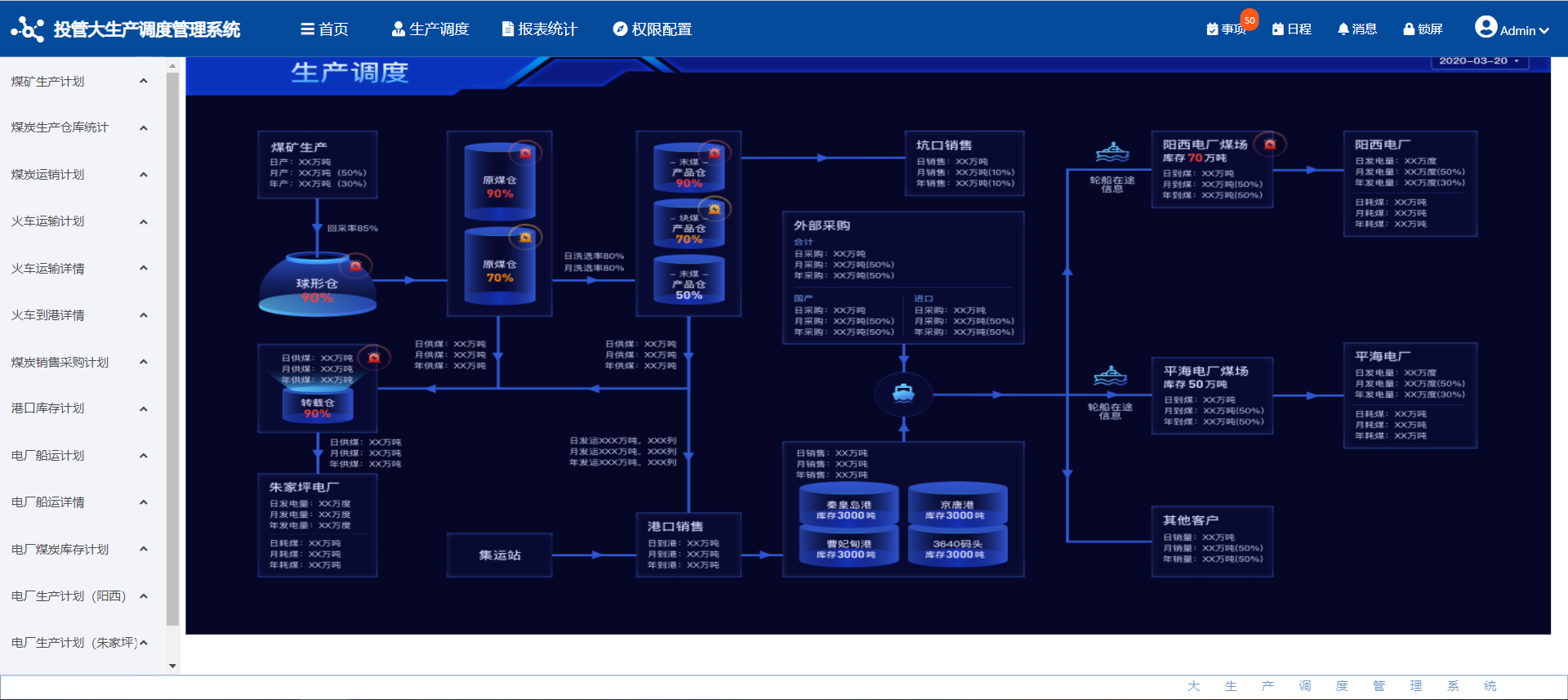Select the 末煤产品仓 50% silo
1568x700 pixels.
pos(688,280)
